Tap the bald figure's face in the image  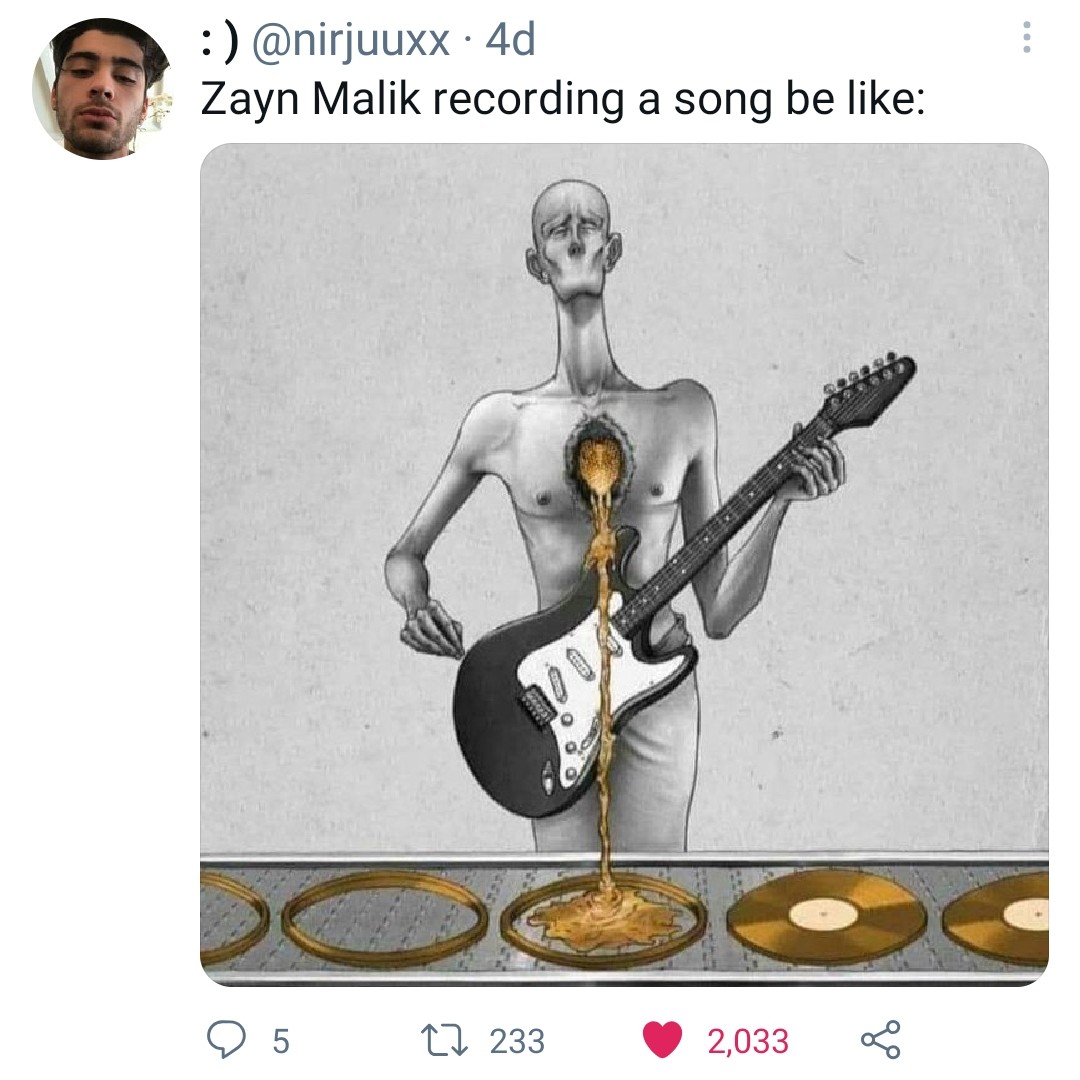click(573, 241)
